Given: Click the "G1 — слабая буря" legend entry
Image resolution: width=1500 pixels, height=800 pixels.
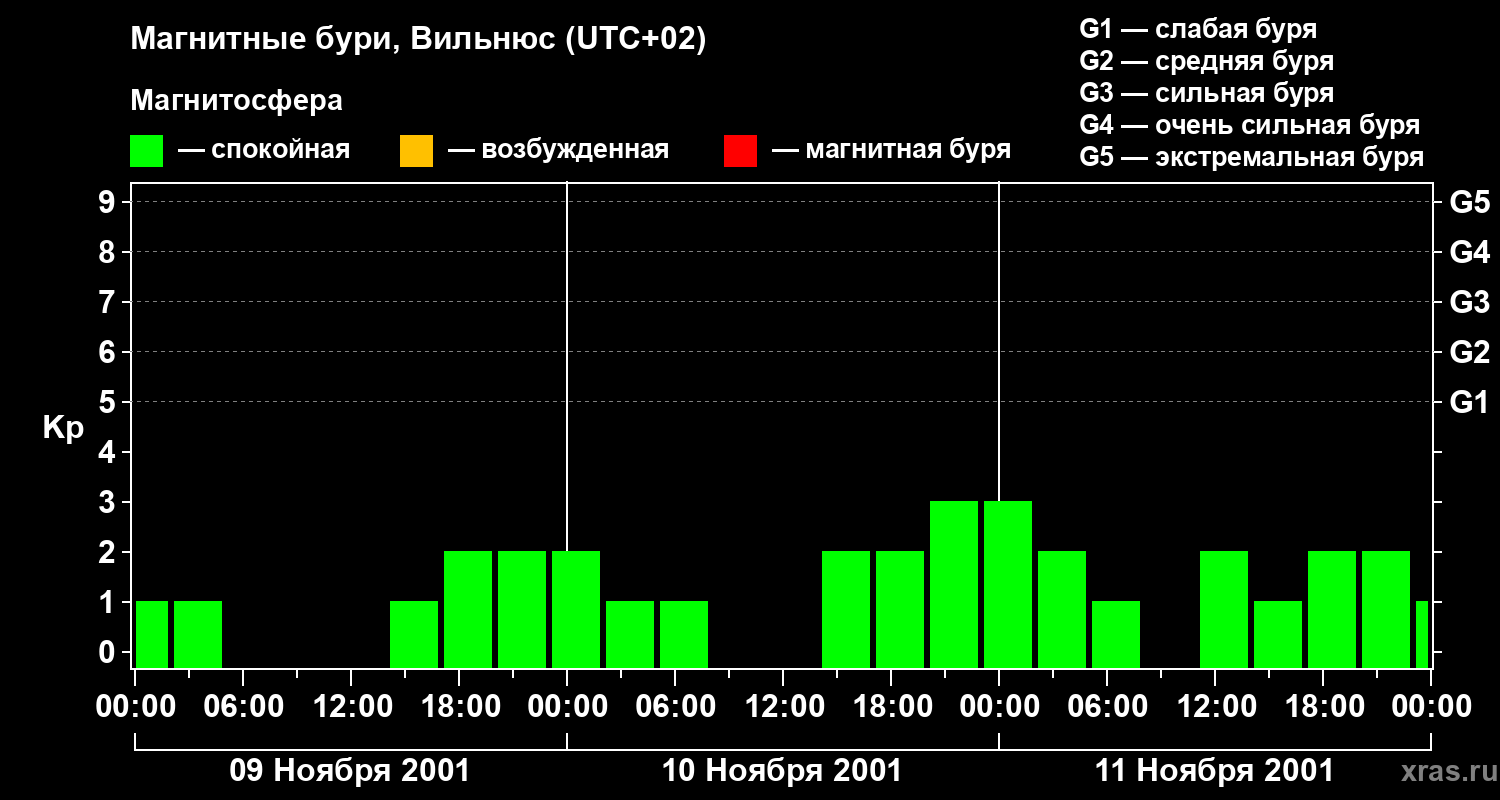Looking at the screenshot, I should [x=1198, y=29].
